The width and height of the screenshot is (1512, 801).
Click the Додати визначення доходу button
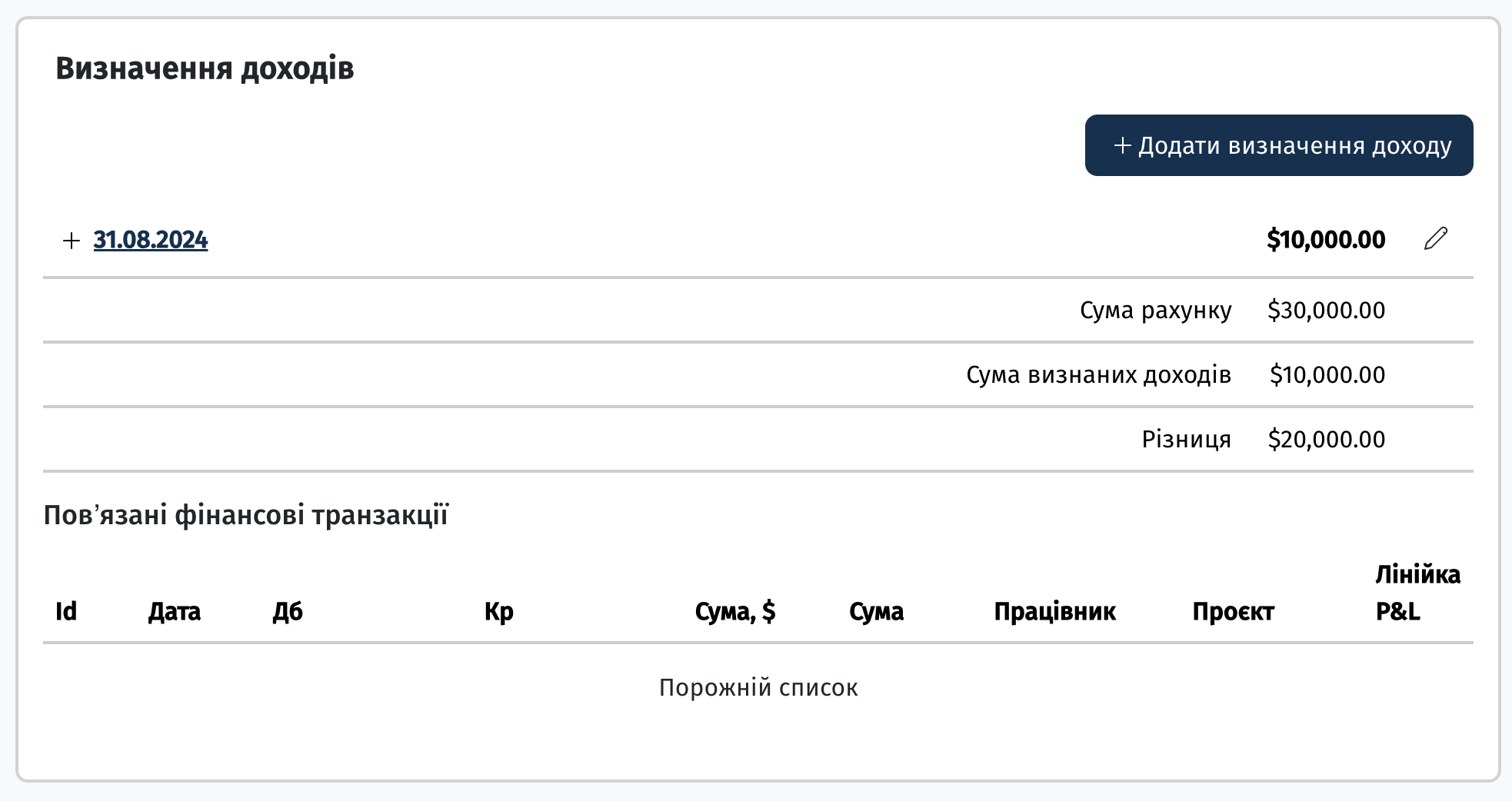pyautogui.click(x=1279, y=145)
